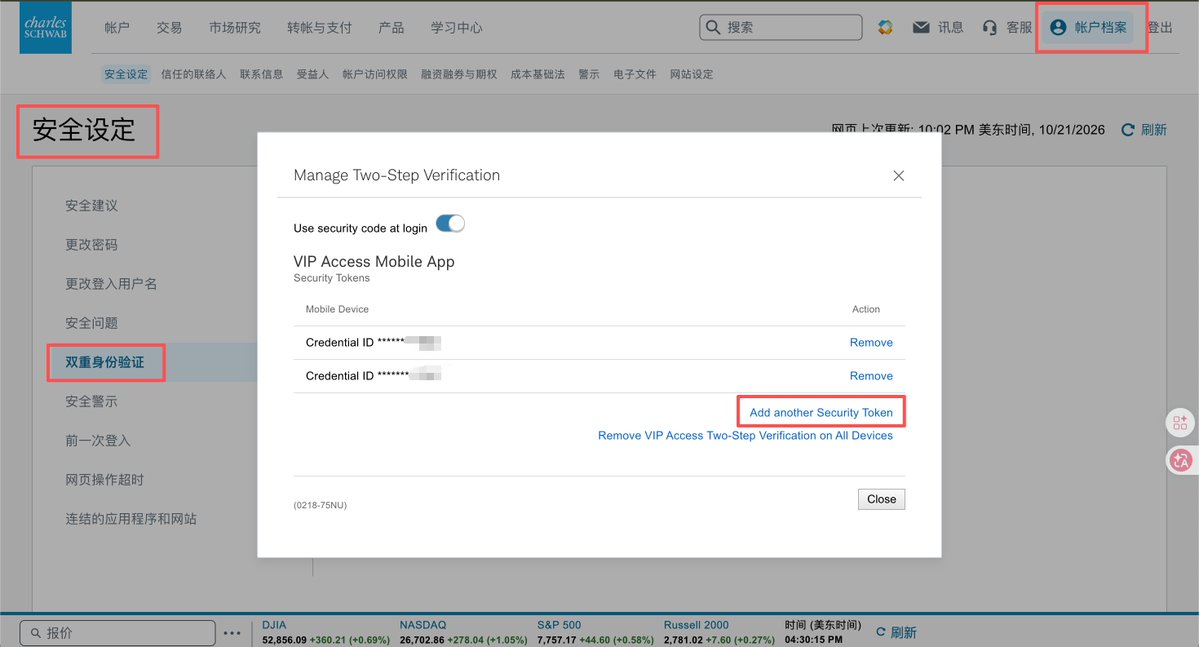Screen dimensions: 1199x647
Task: Click the top 搜索 search field
Action: tap(781, 28)
